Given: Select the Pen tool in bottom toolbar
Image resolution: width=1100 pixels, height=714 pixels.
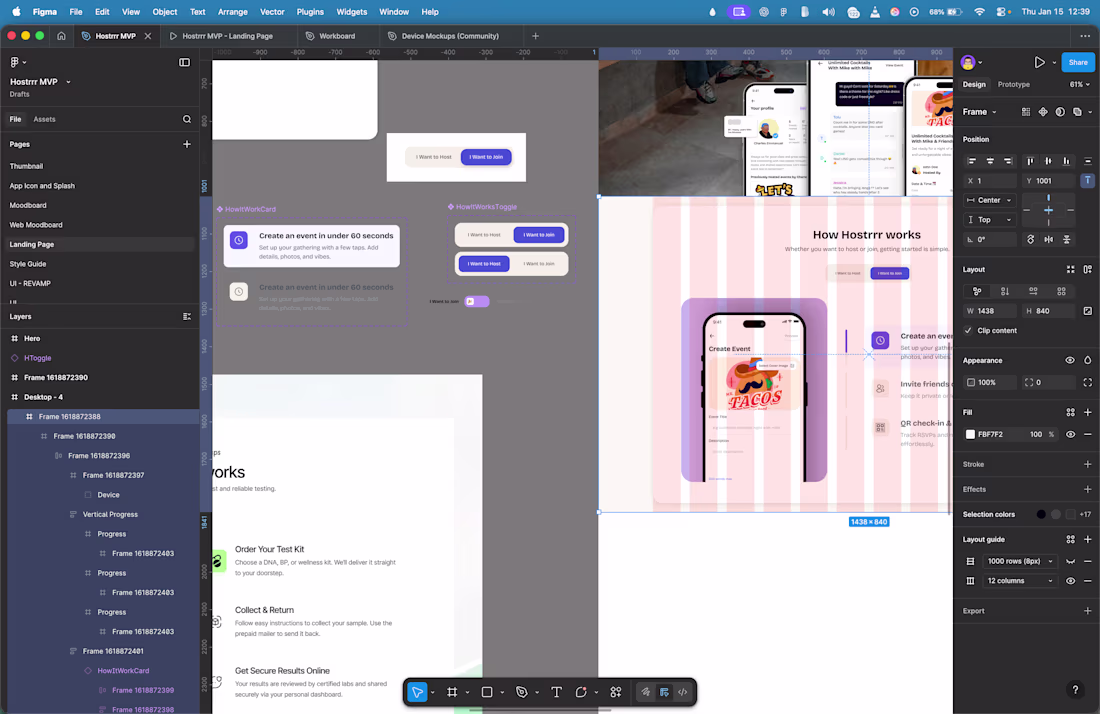Looking at the screenshot, I should click(521, 692).
